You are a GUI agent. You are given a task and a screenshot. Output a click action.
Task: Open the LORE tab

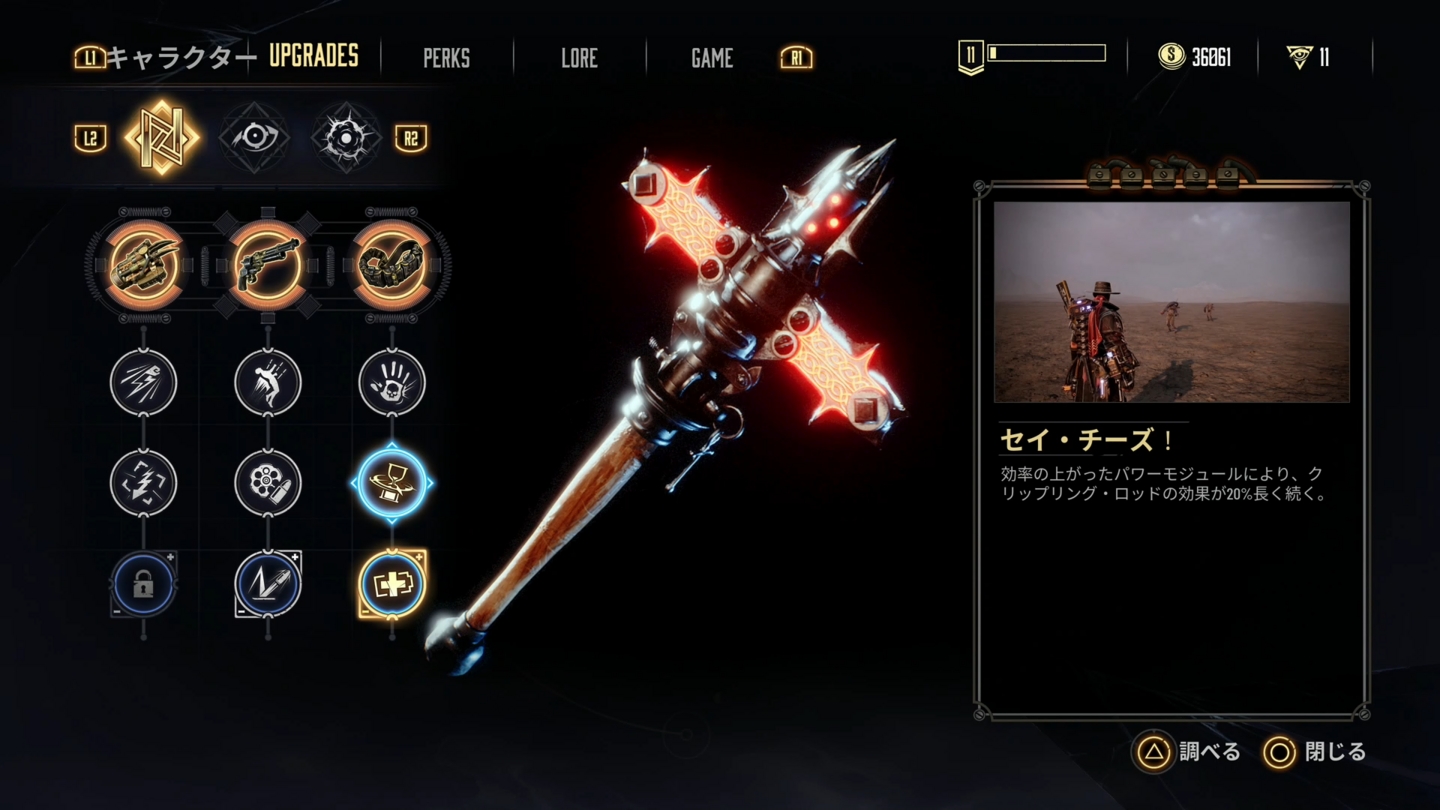click(579, 58)
